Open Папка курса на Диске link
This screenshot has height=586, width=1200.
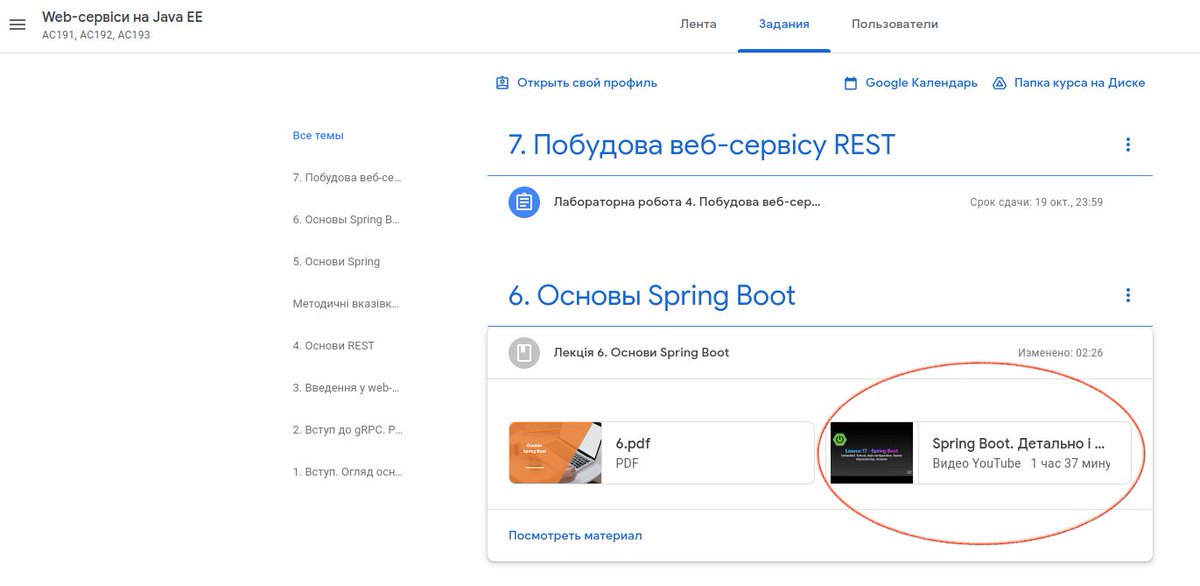1080,83
